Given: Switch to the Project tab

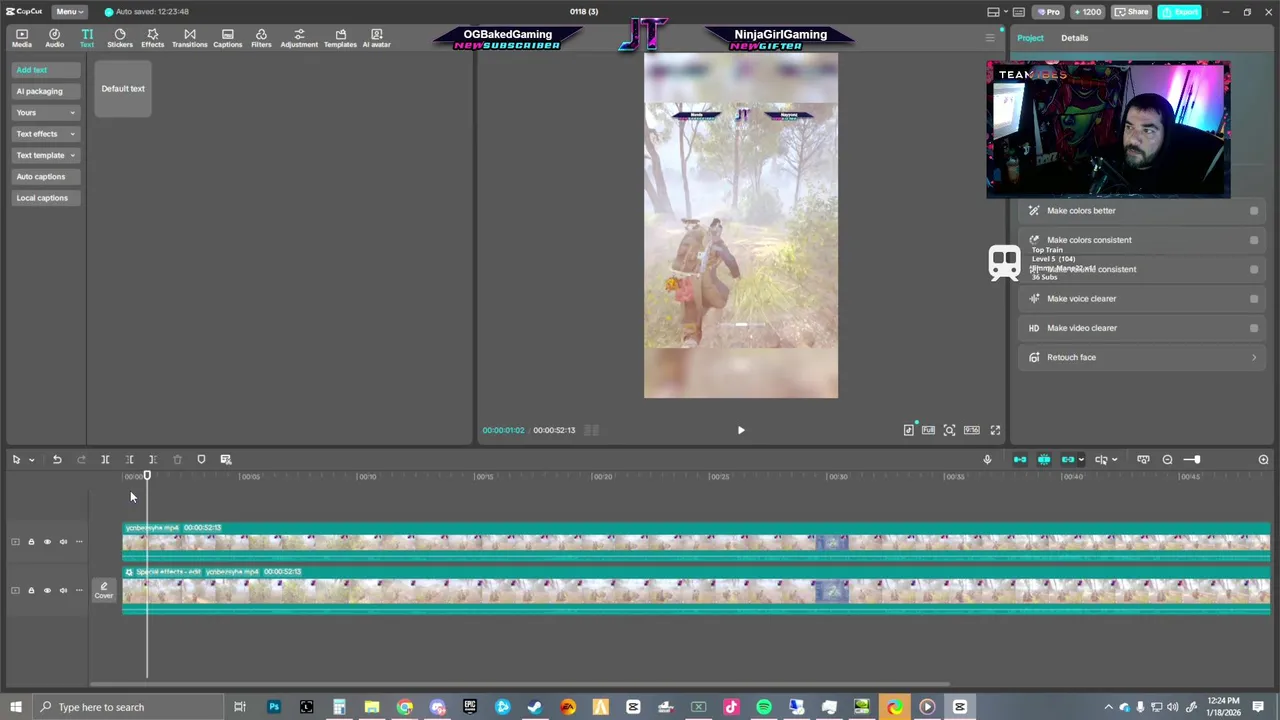Looking at the screenshot, I should tap(1030, 38).
